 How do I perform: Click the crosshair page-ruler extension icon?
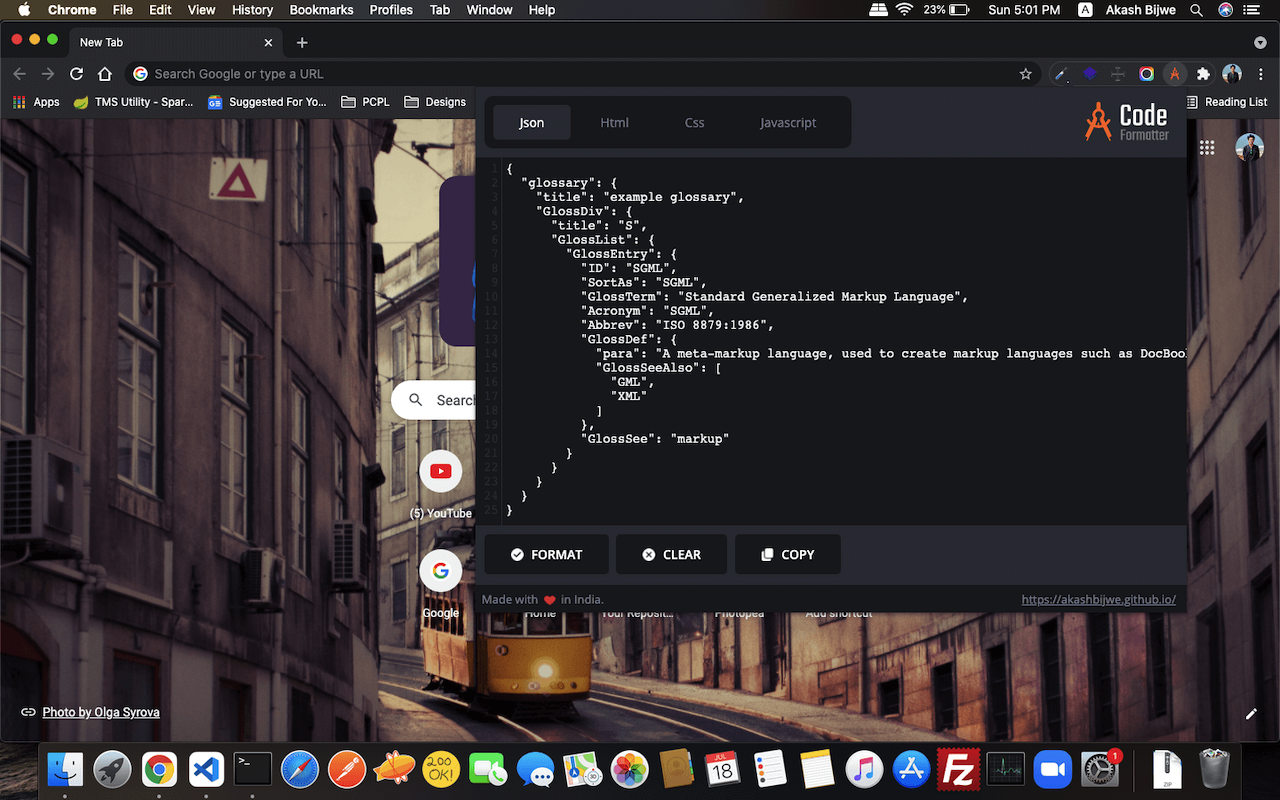1117,74
